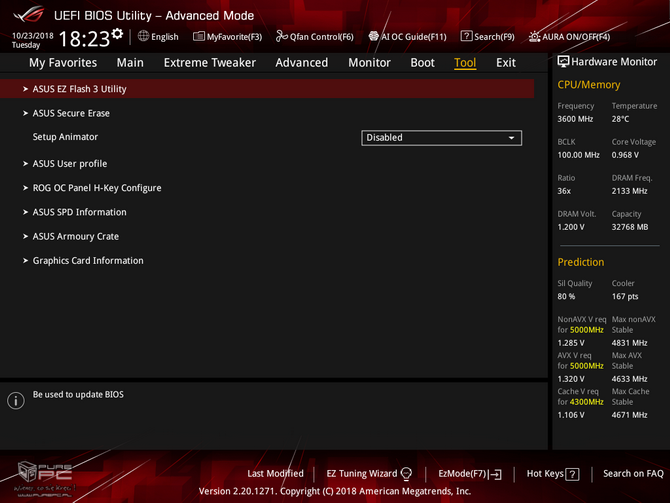Switch to Monitor tab
670x503 pixels.
369,63
